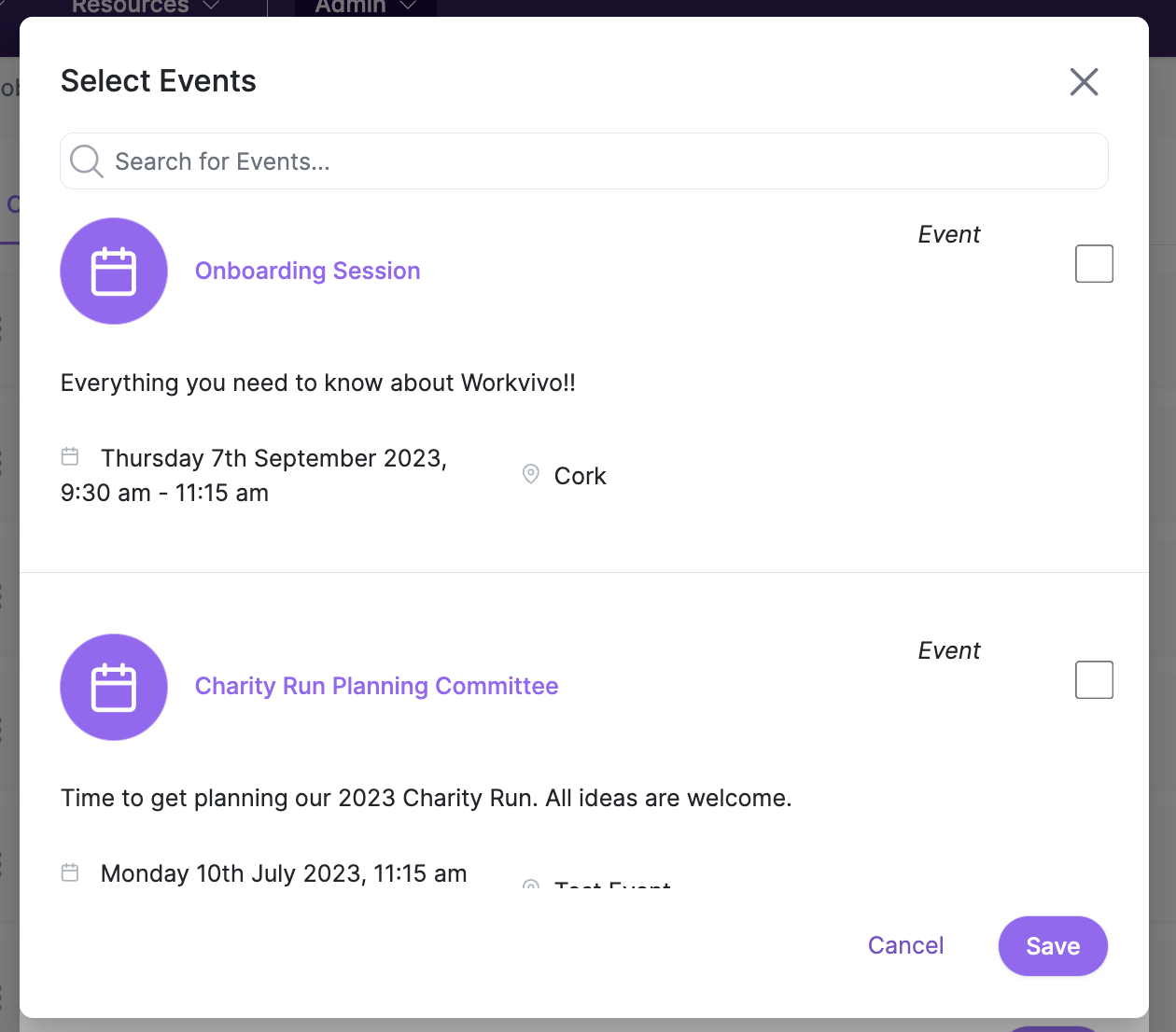1176x1032 pixels.
Task: Click the Onboarding Session calendar icon
Action: 114,272
